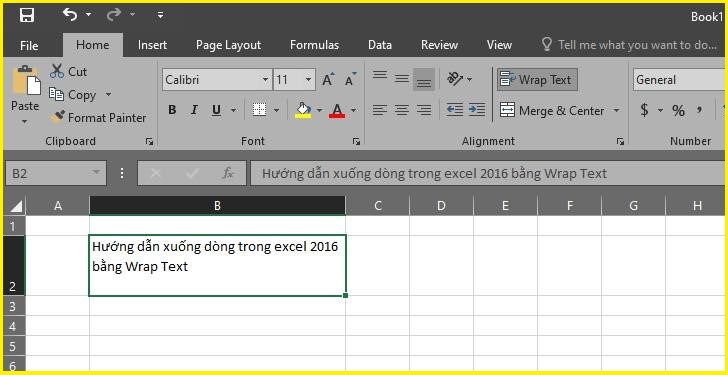Open the Undo history dropdown arrow
The height and width of the screenshot is (375, 728).
[x=88, y=15]
